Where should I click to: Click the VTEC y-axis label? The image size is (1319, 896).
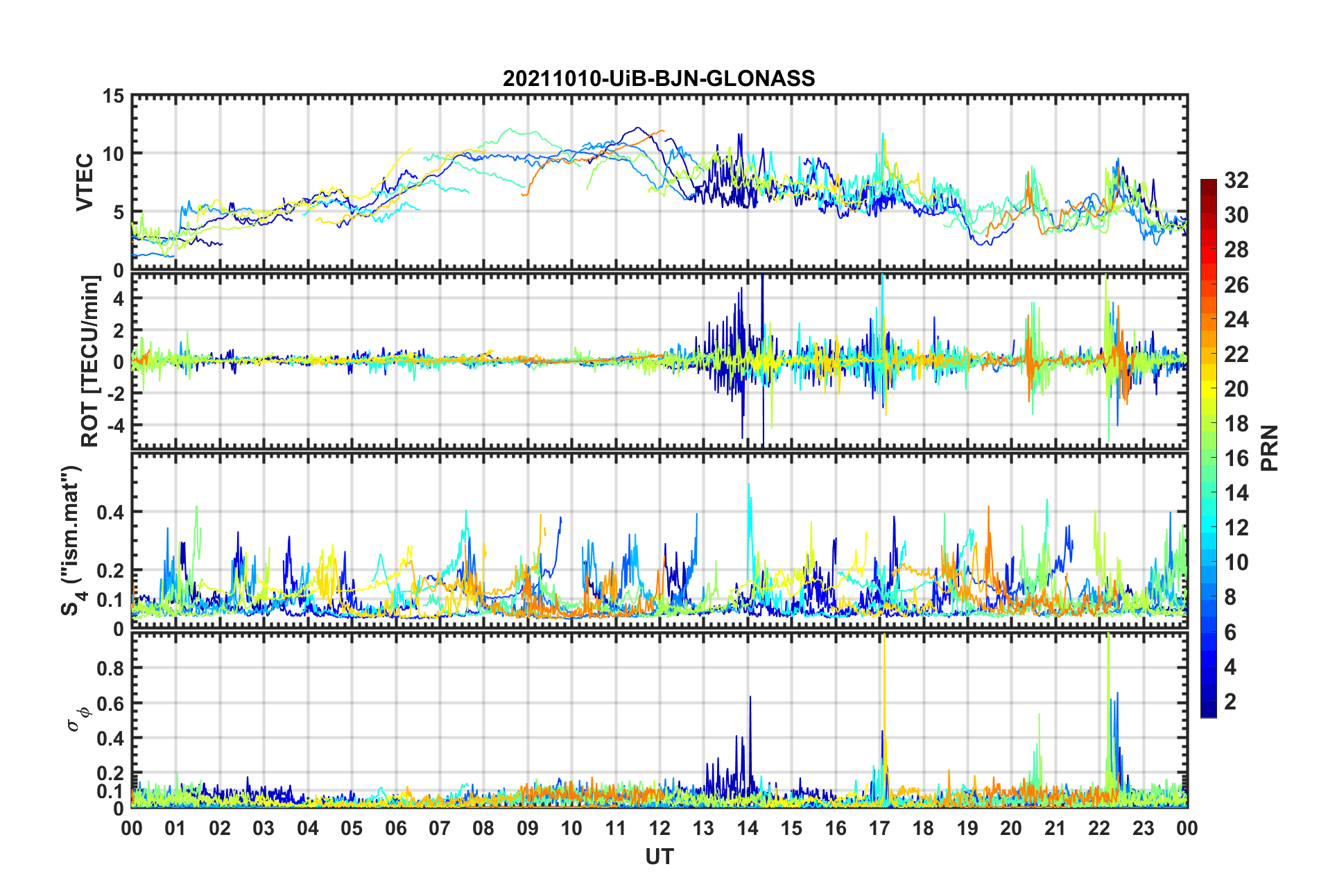point(85,182)
